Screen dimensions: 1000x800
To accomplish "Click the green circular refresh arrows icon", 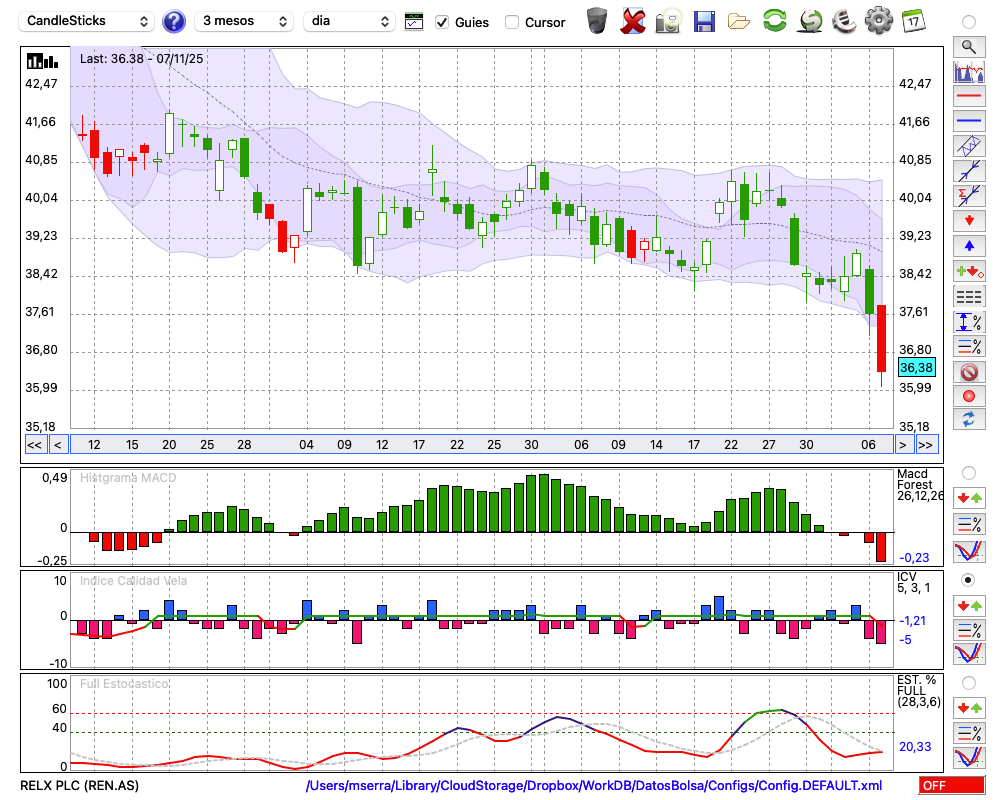I will pos(775,21).
